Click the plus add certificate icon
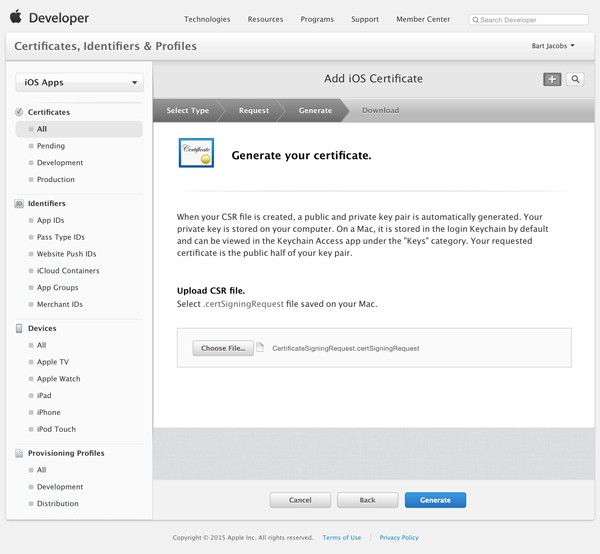 (552, 79)
